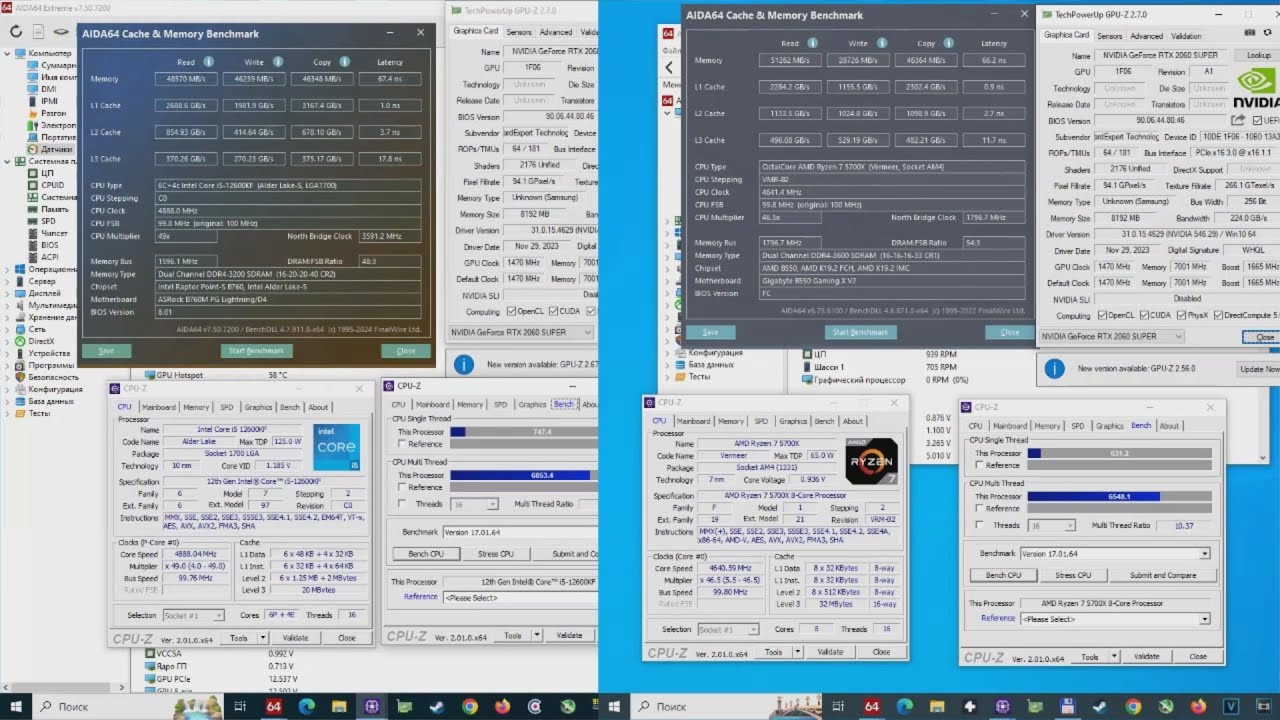1280x720 pixels.
Task: Click Multi Thread score bar showing 6853.4
Action: [523, 475]
